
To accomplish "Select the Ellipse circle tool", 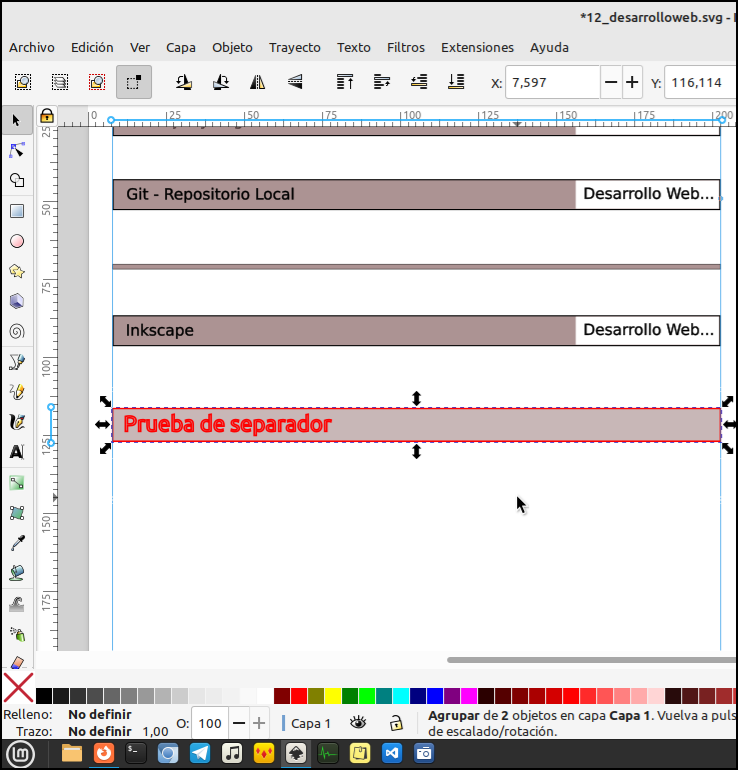I will 17,241.
